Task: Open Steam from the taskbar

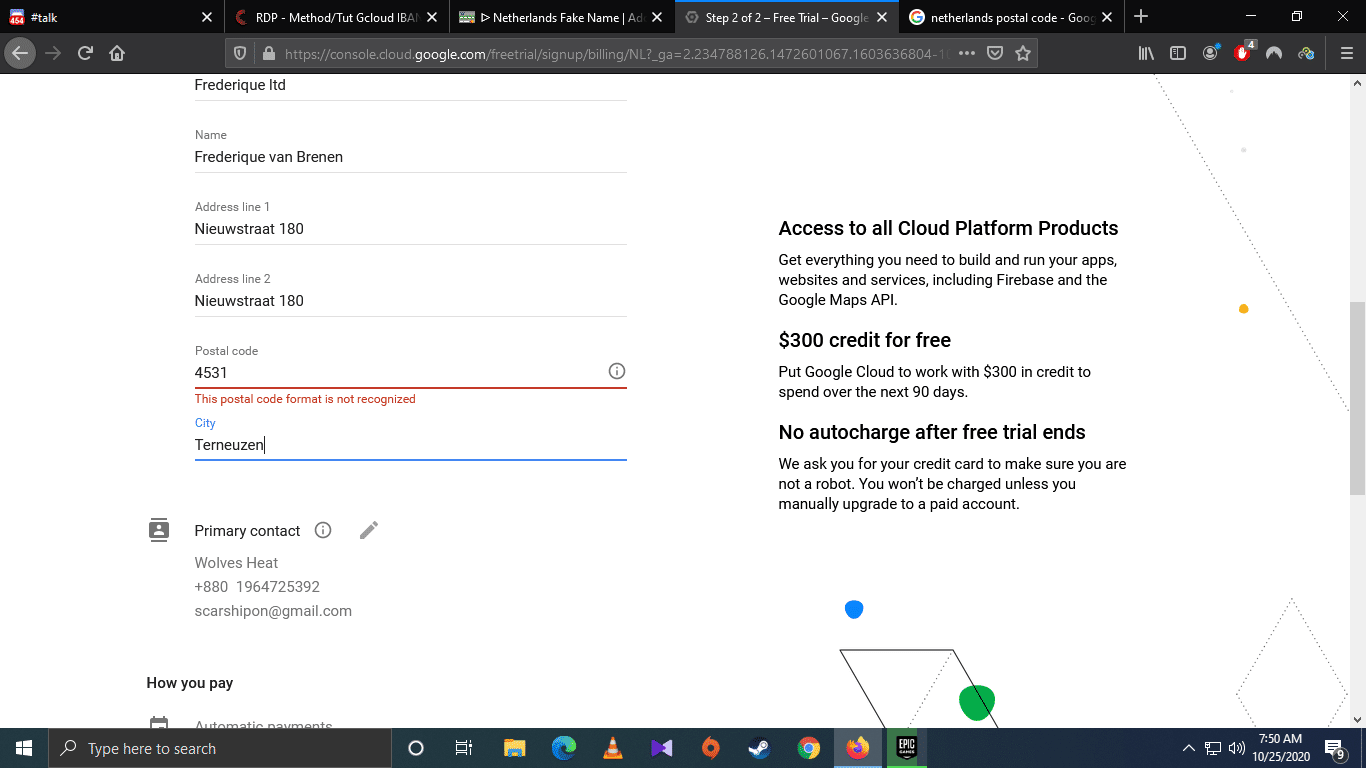Action: pyautogui.click(x=759, y=748)
